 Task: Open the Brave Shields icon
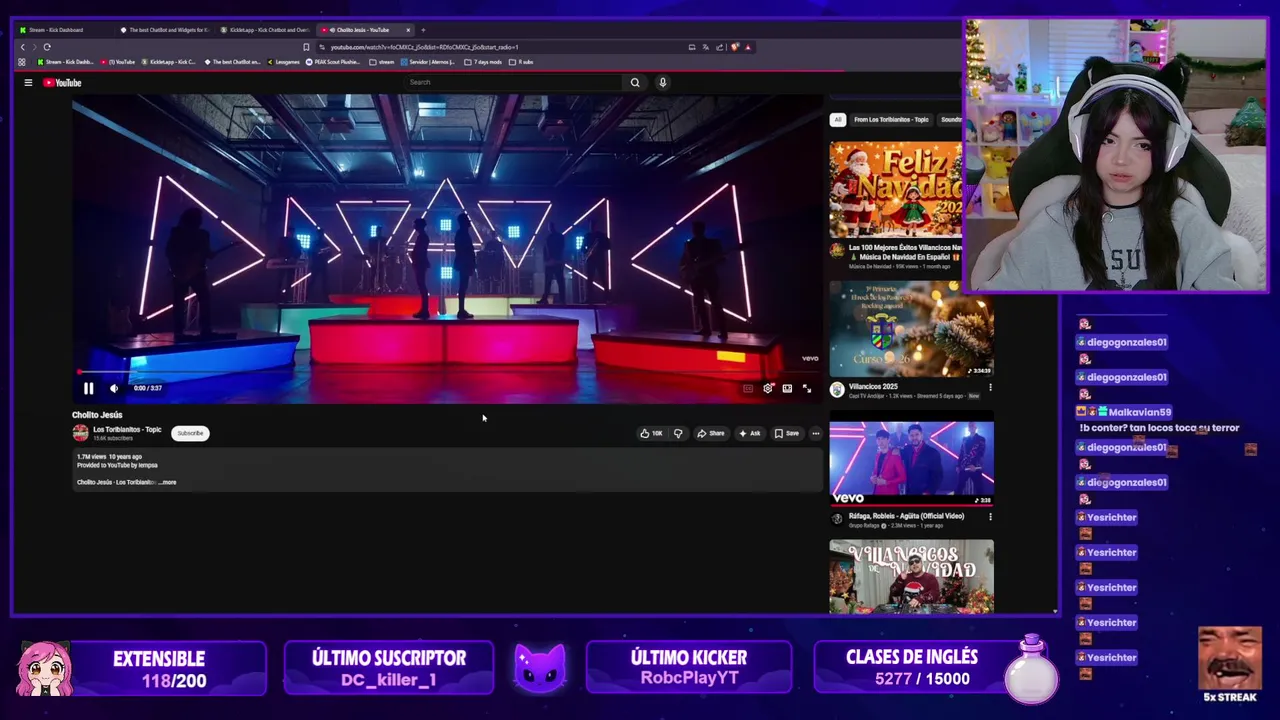click(x=735, y=47)
